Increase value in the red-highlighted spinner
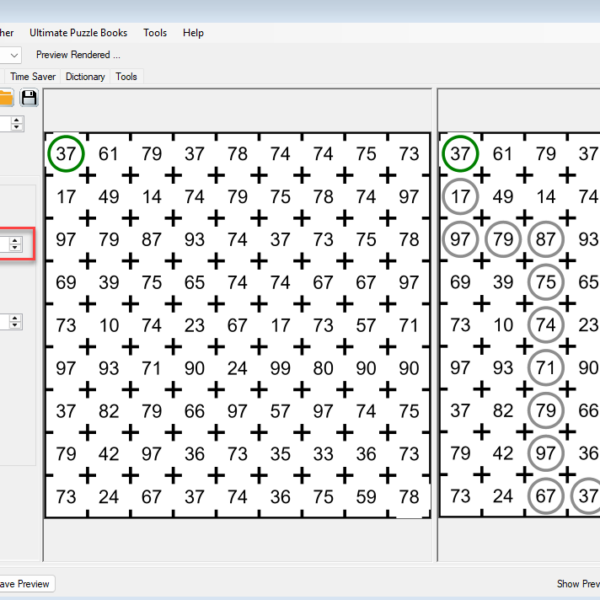Image resolution: width=600 pixels, height=600 pixels. coord(15,239)
